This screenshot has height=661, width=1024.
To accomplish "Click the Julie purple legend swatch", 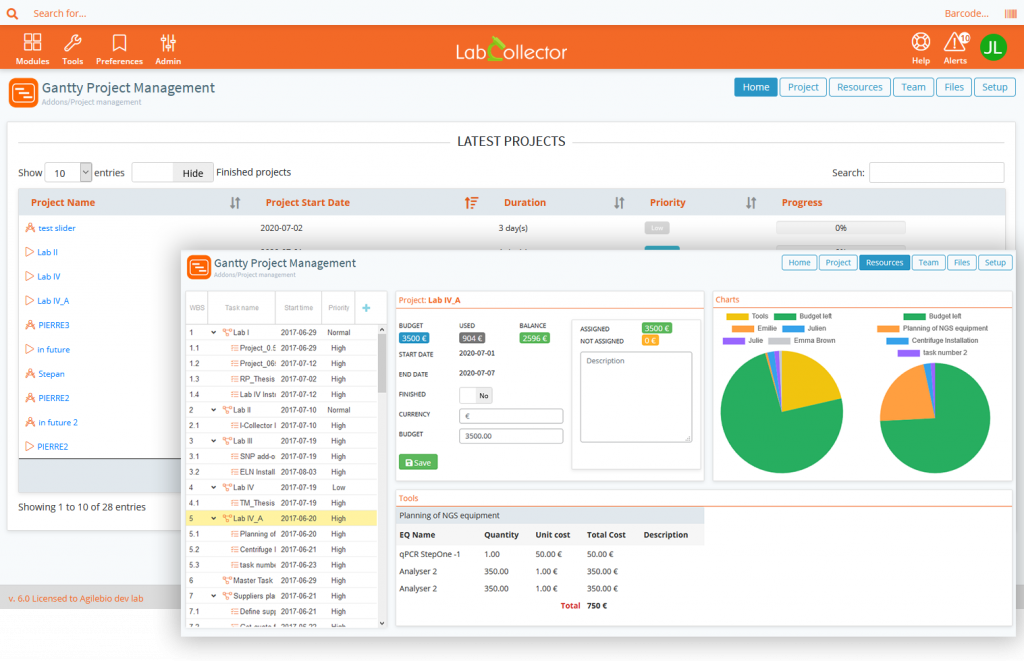I will (x=733, y=341).
